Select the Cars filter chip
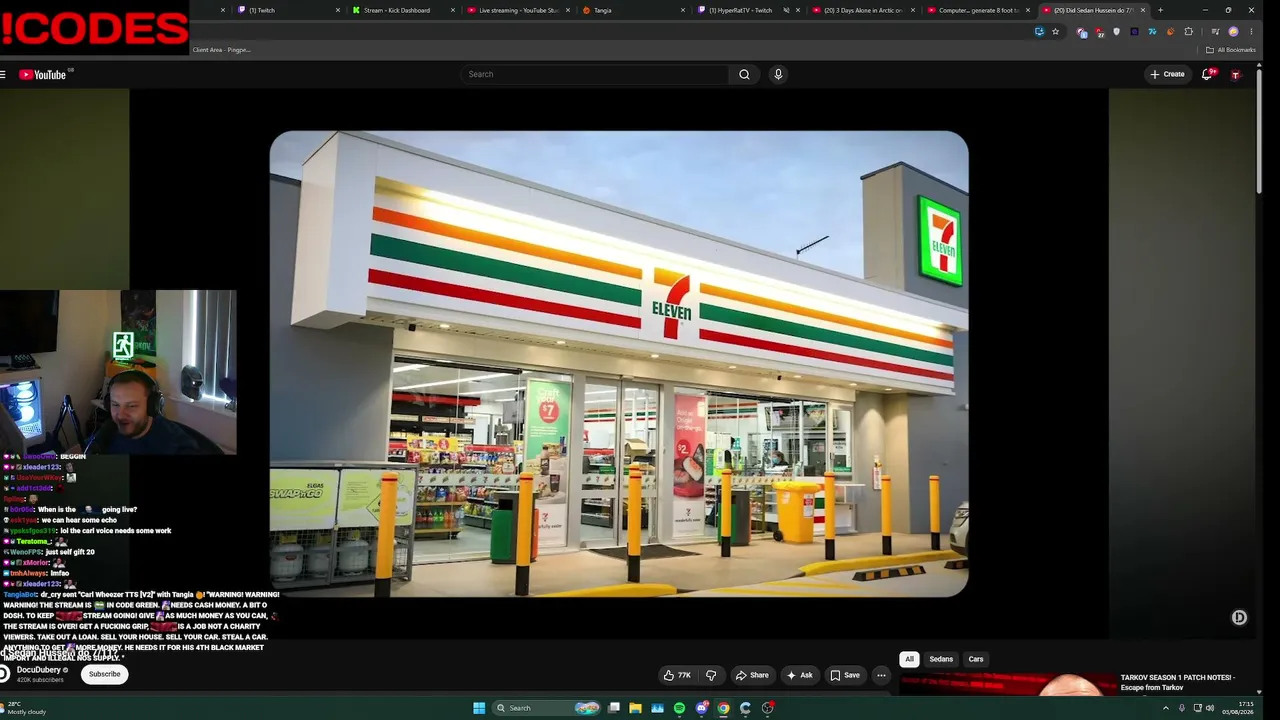 pos(976,659)
